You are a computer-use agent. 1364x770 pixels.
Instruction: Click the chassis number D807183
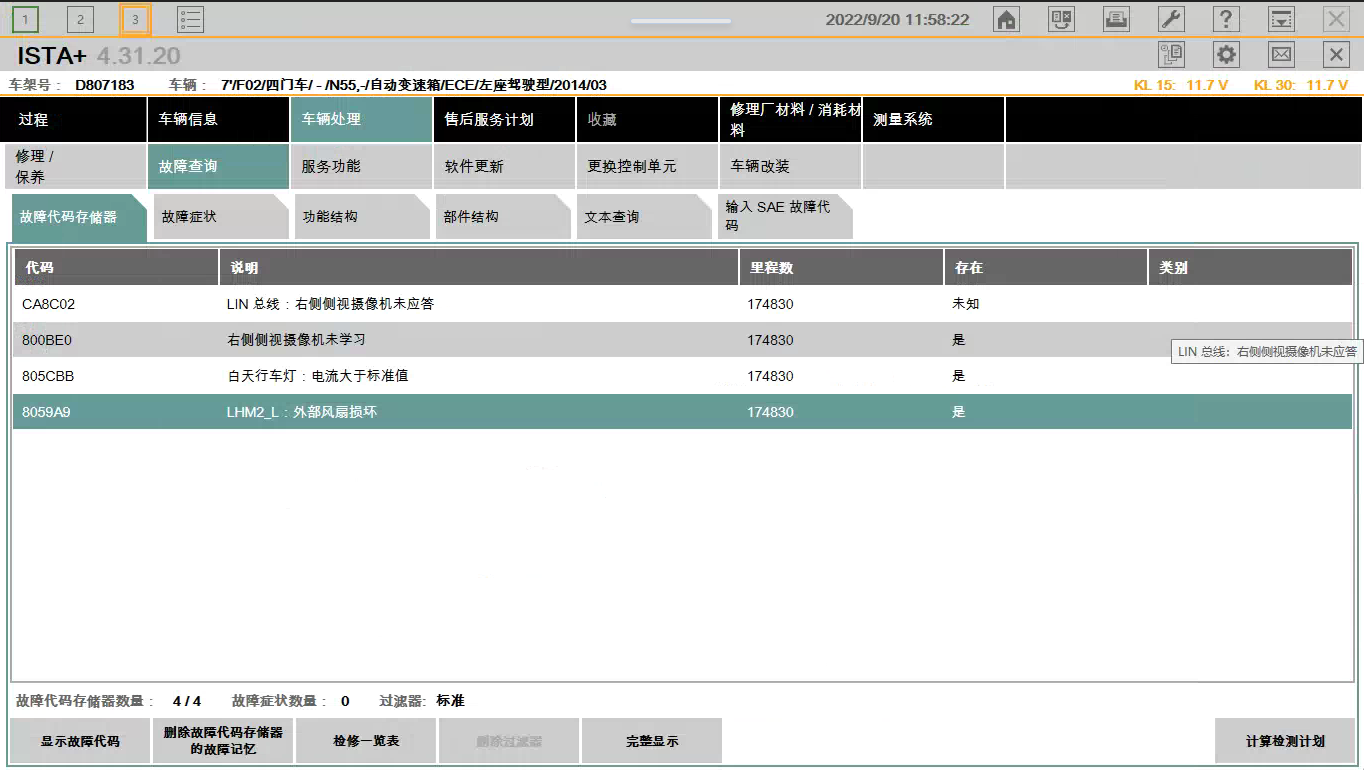click(105, 85)
